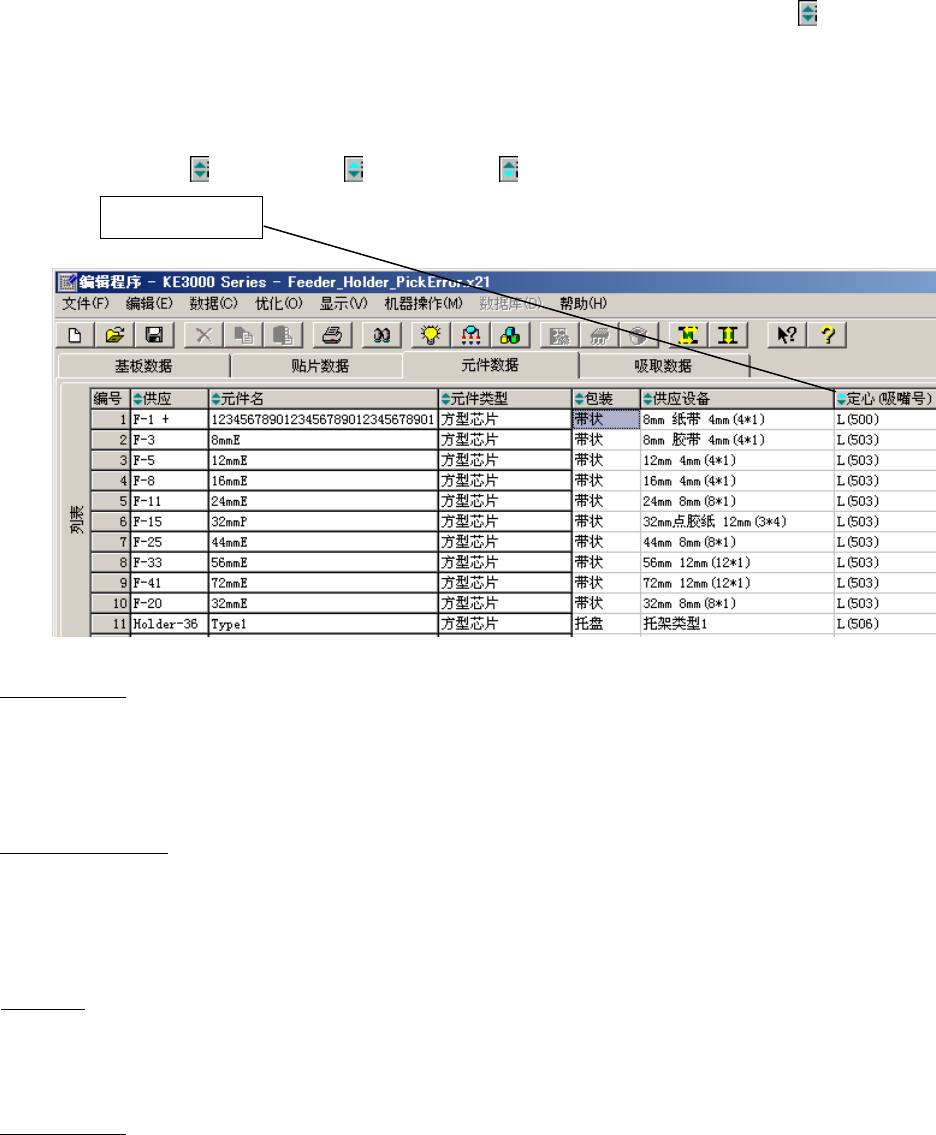This screenshot has height=1135, width=936.
Task: Select supply cell F-20
Action: click(169, 603)
